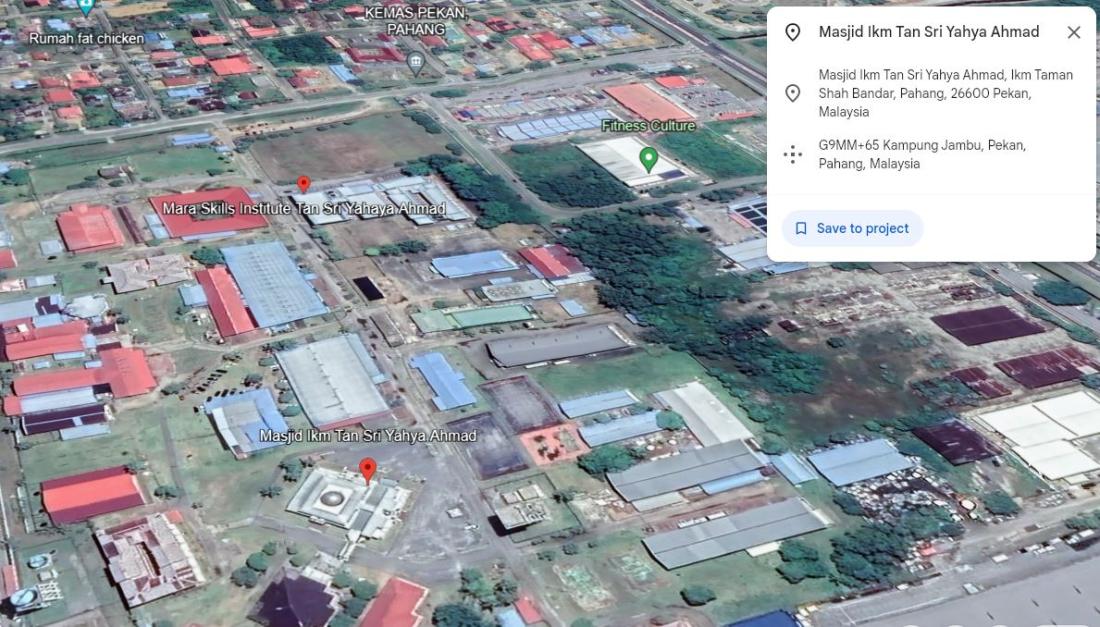Select red pin at Mara Skills Institute
This screenshot has height=627, width=1100.
(x=303, y=184)
